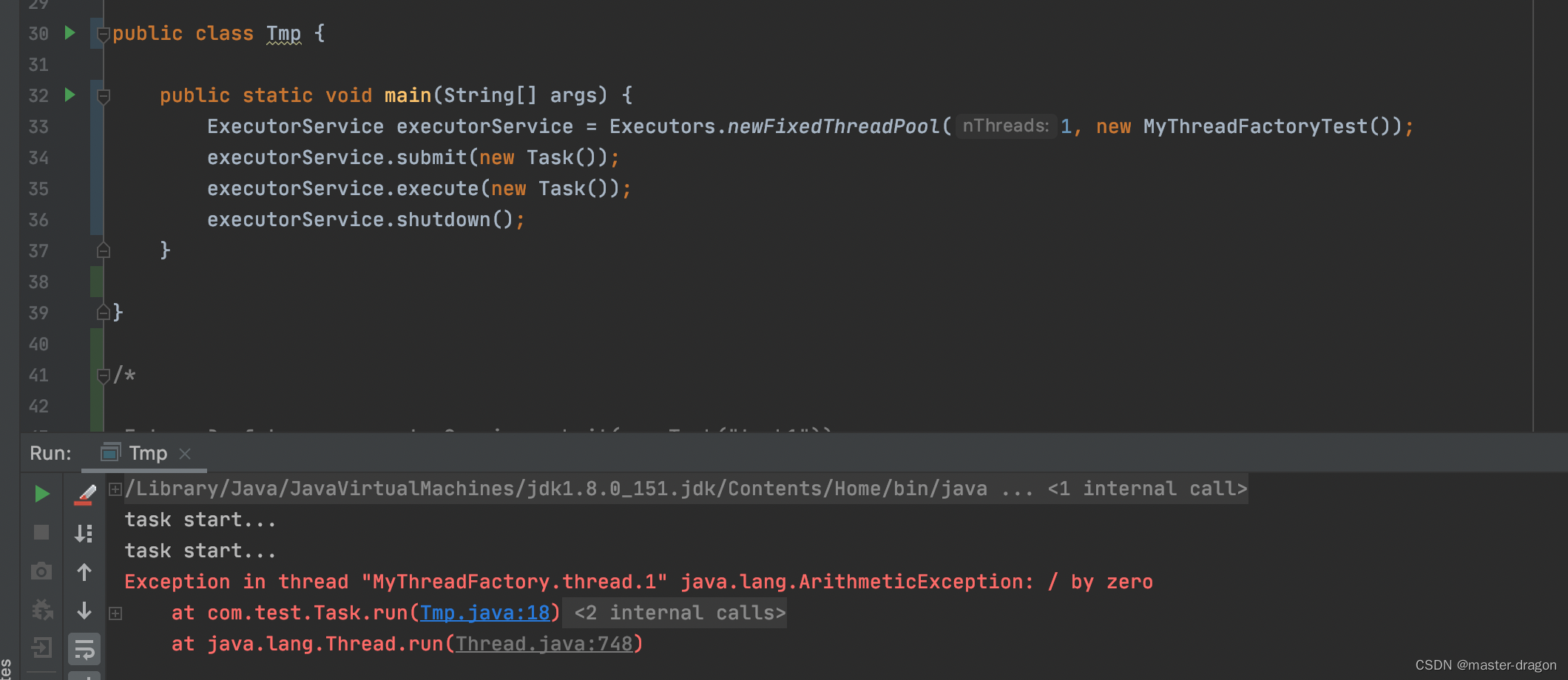Collapse main method fold marker
The image size is (1568, 680).
pyautogui.click(x=104, y=96)
